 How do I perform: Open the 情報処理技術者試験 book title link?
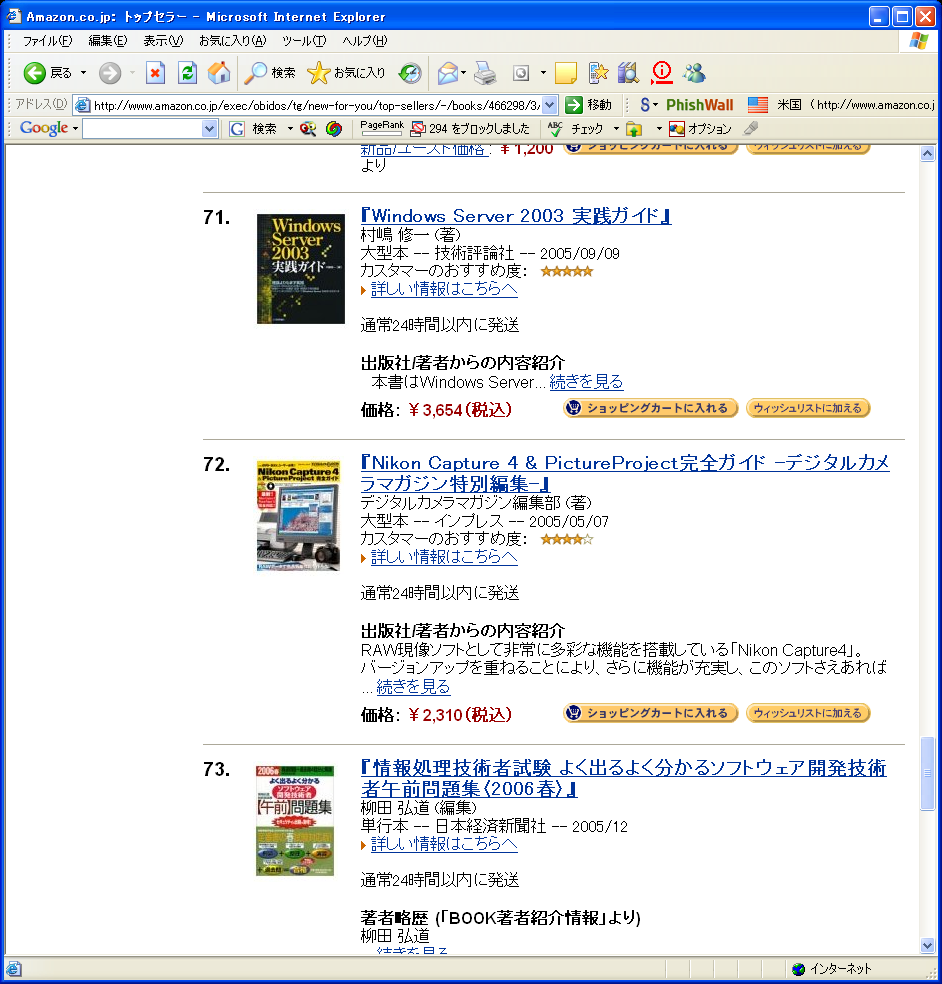coord(624,778)
